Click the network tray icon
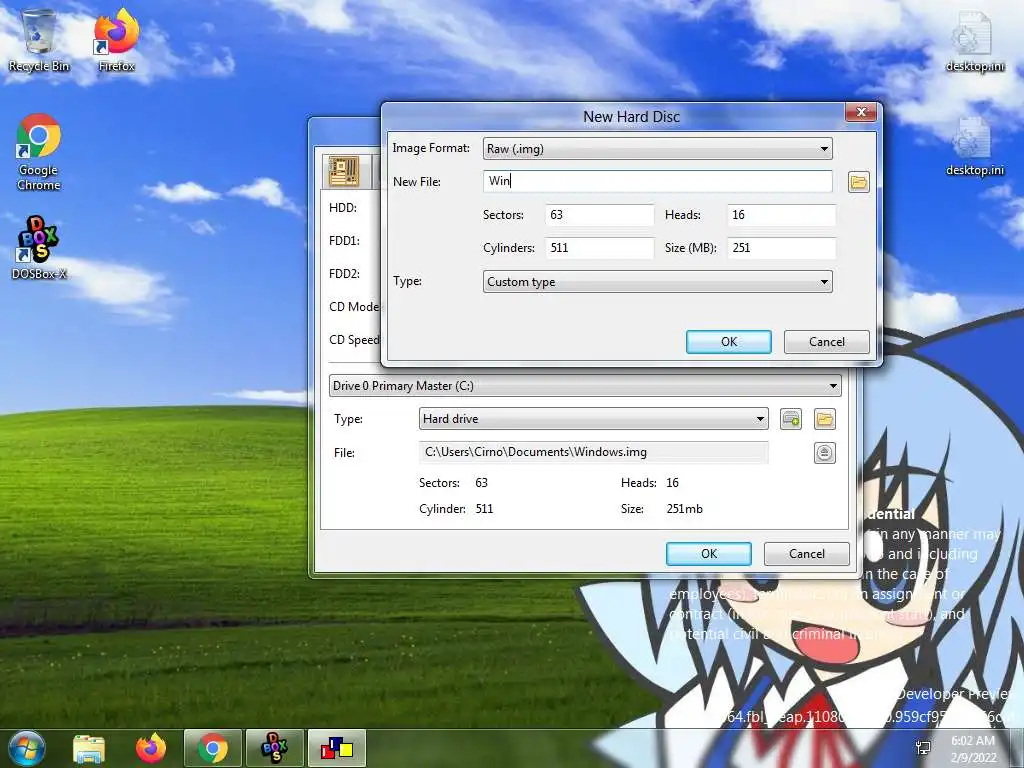 point(923,748)
